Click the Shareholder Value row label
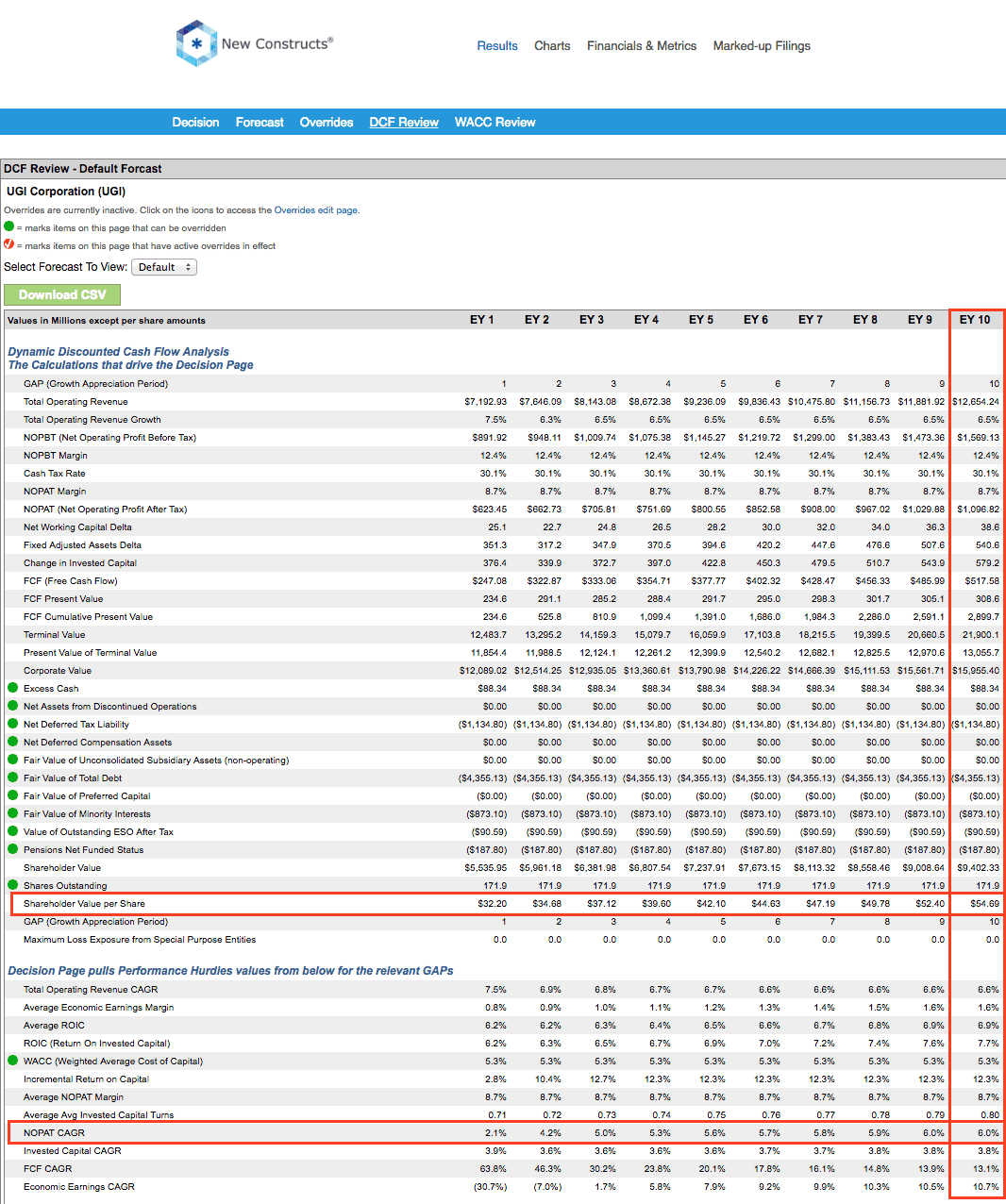This screenshot has height=1204, width=1006. [x=62, y=867]
